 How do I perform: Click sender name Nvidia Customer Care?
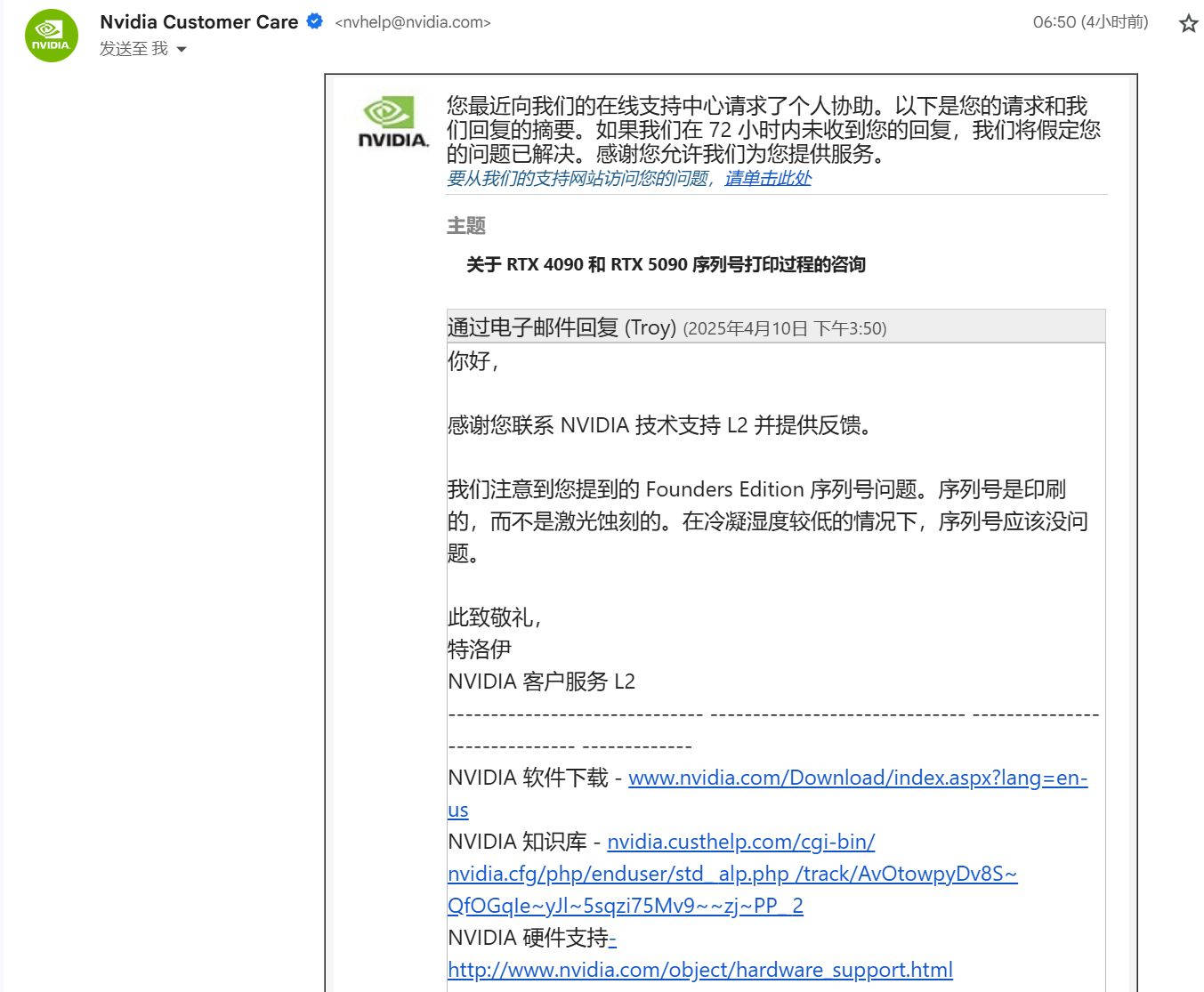pos(199,22)
